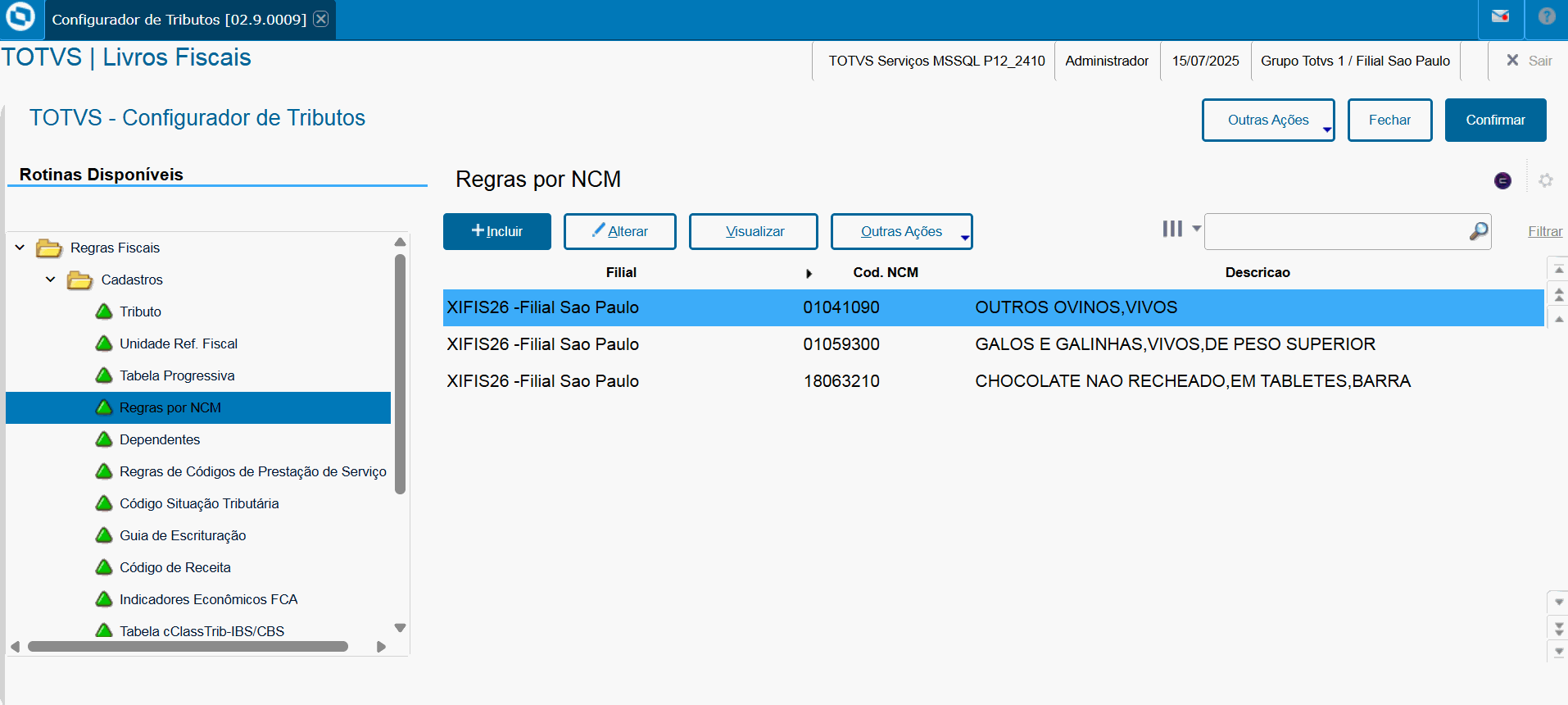Click the tree scroll up arrow
The width and height of the screenshot is (1568, 705).
[x=401, y=242]
